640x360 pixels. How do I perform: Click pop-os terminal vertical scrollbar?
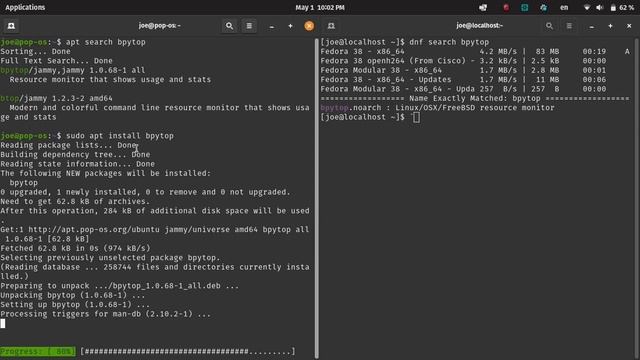tap(316, 198)
